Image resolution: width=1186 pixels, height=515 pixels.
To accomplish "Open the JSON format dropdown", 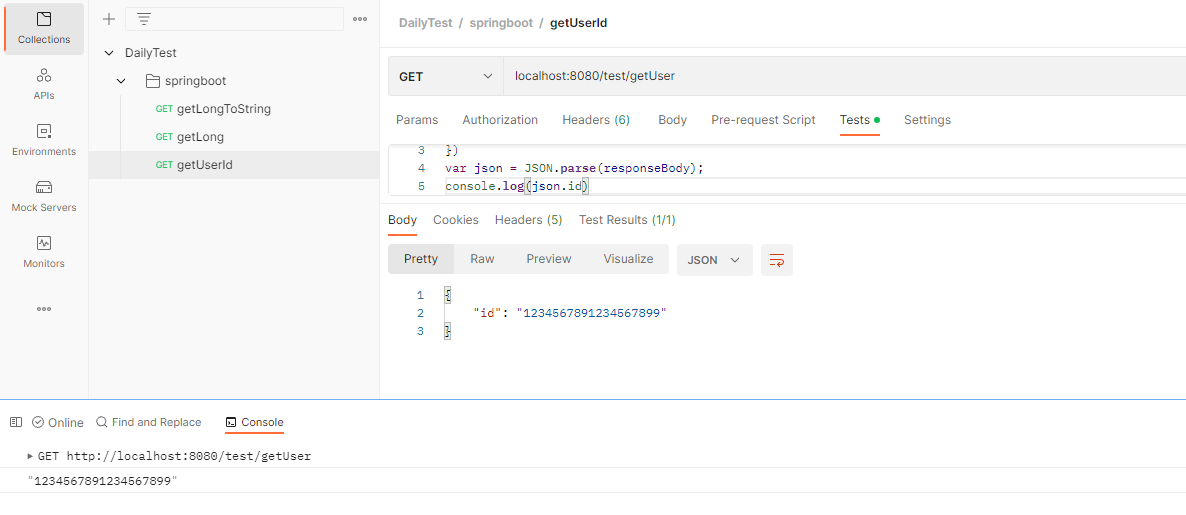I will click(x=714, y=260).
